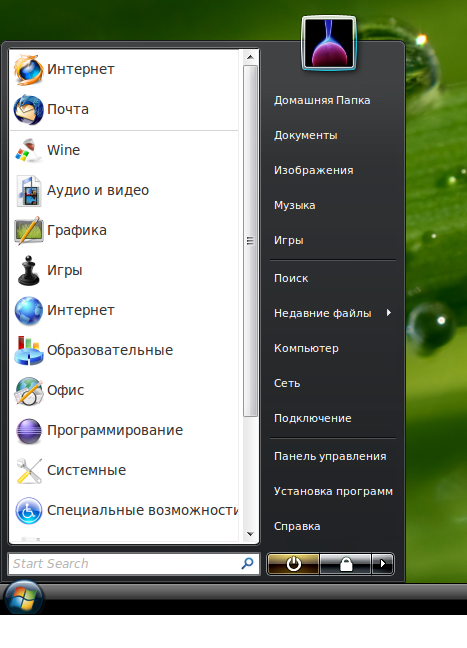Select the Образовательные label

(x=110, y=350)
